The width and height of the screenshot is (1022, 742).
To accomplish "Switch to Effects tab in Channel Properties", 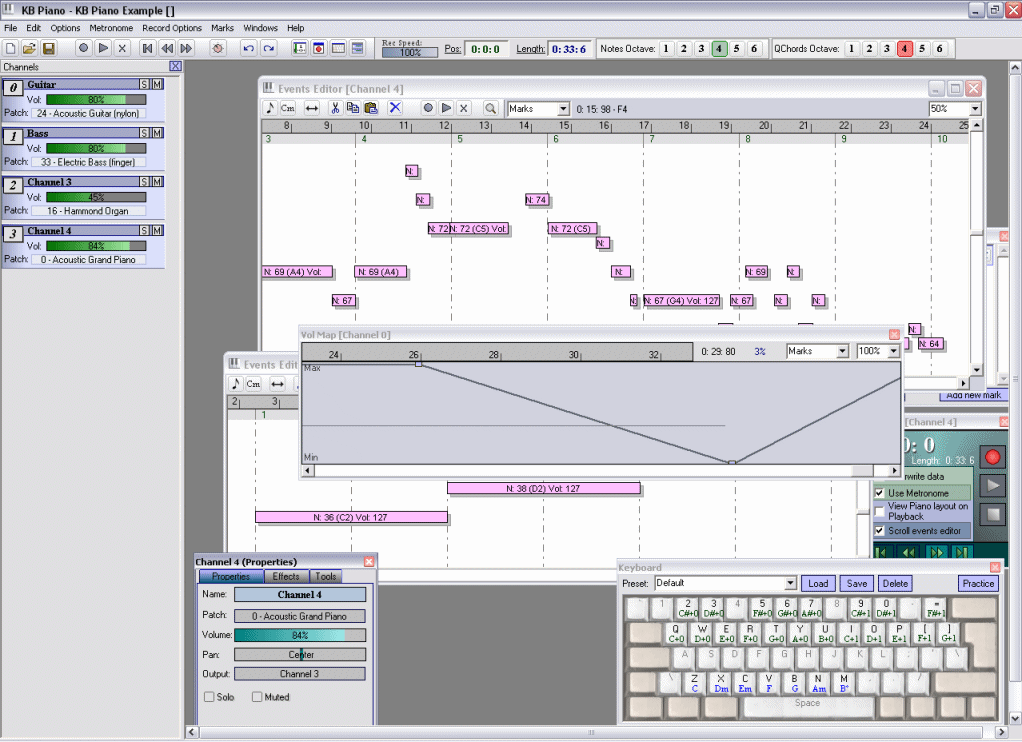I will (x=286, y=576).
